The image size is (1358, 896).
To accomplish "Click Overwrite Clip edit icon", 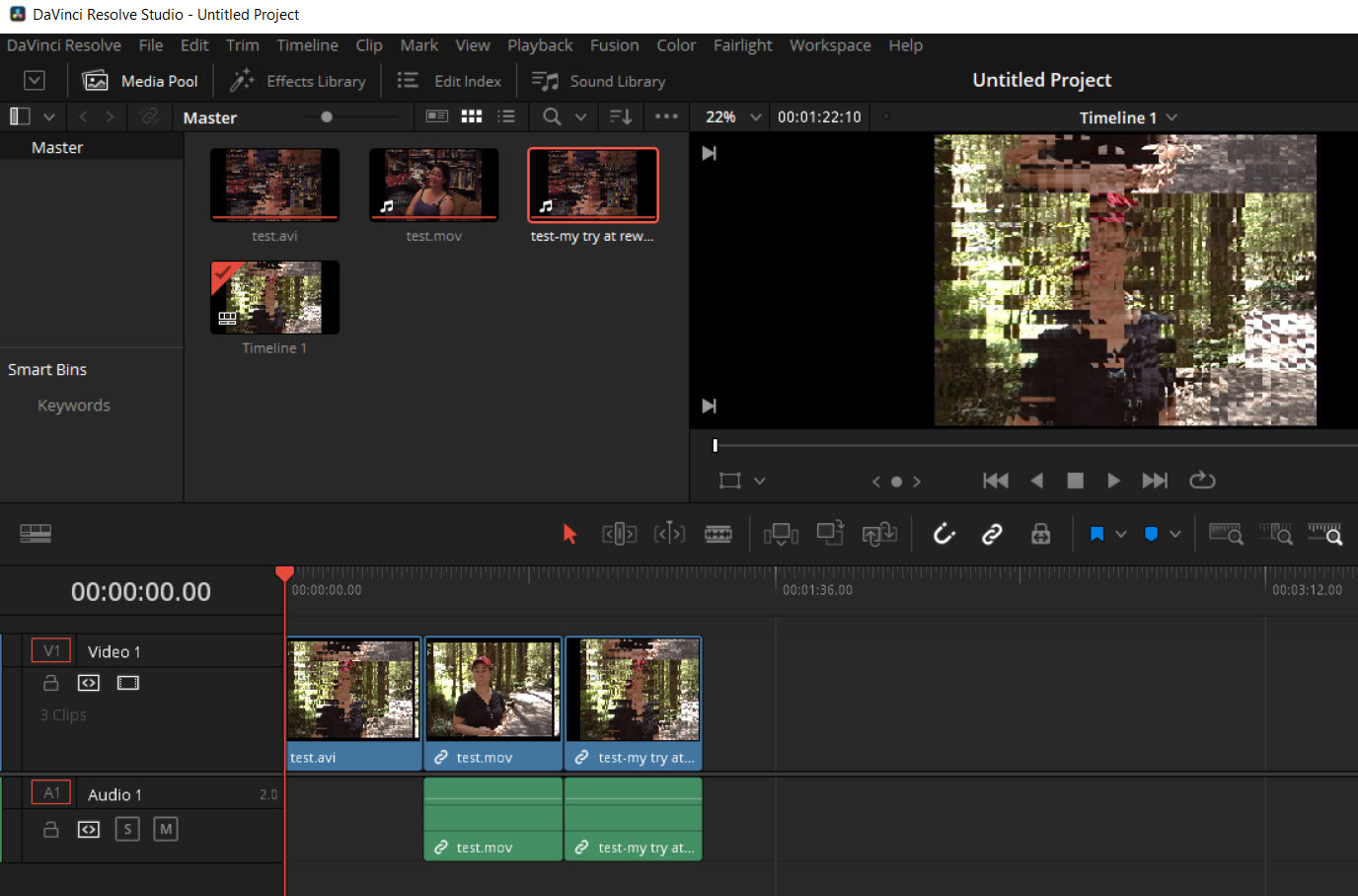I will (830, 533).
